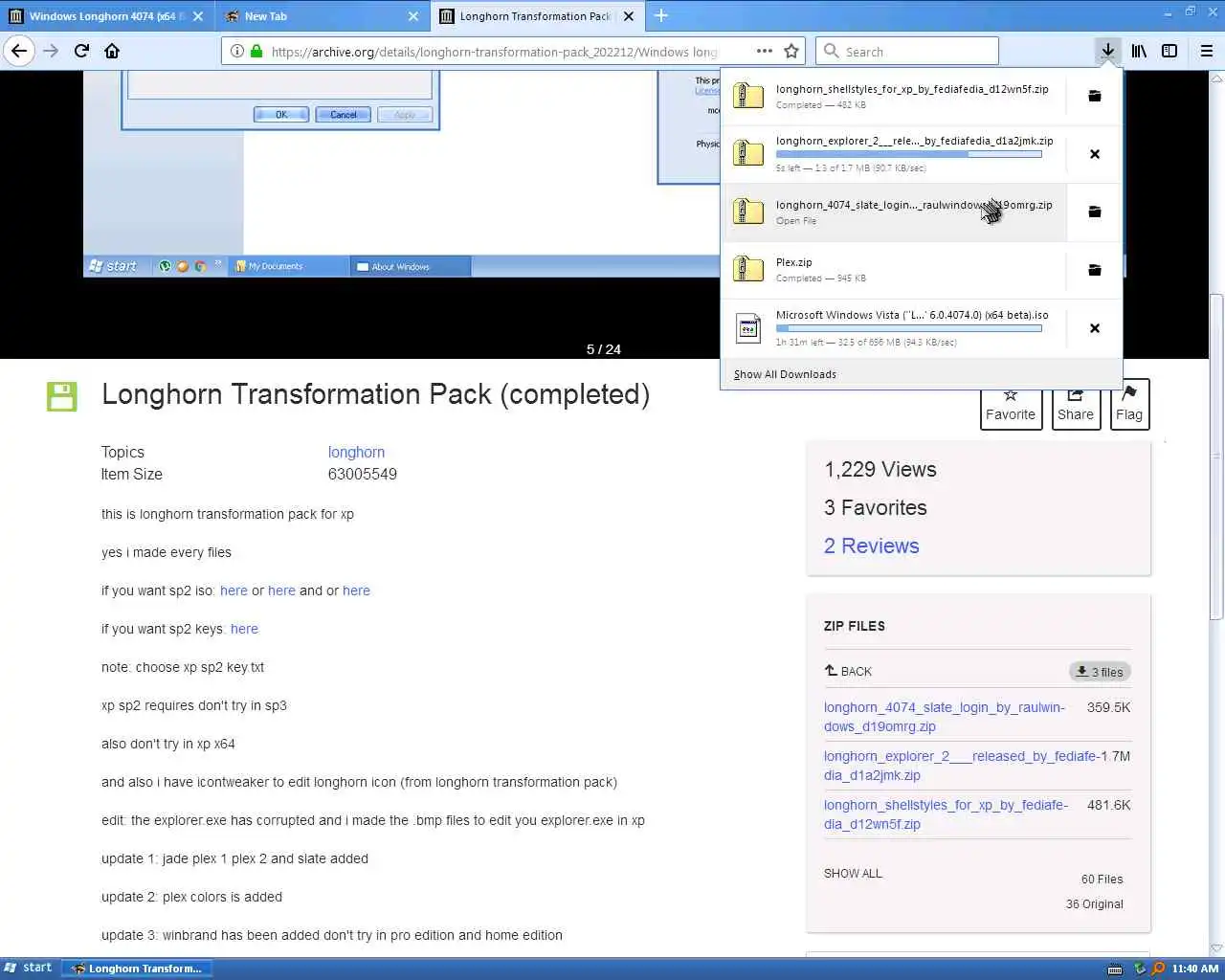This screenshot has height=980, width=1225.
Task: Click first 'here' link for sp2 iso
Action: 234,590
